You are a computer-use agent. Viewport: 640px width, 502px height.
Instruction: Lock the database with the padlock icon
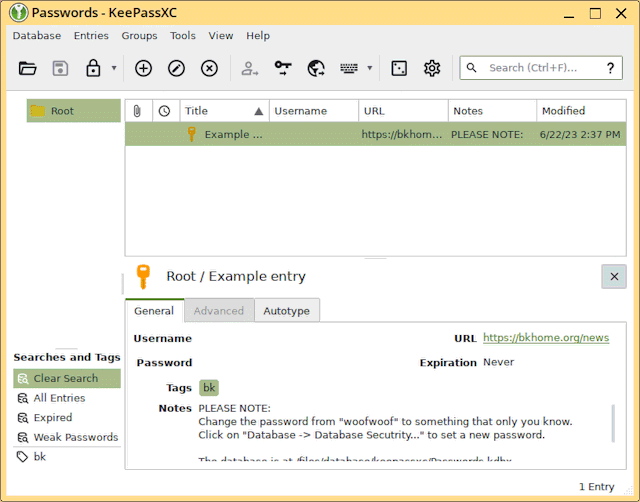coord(93,68)
